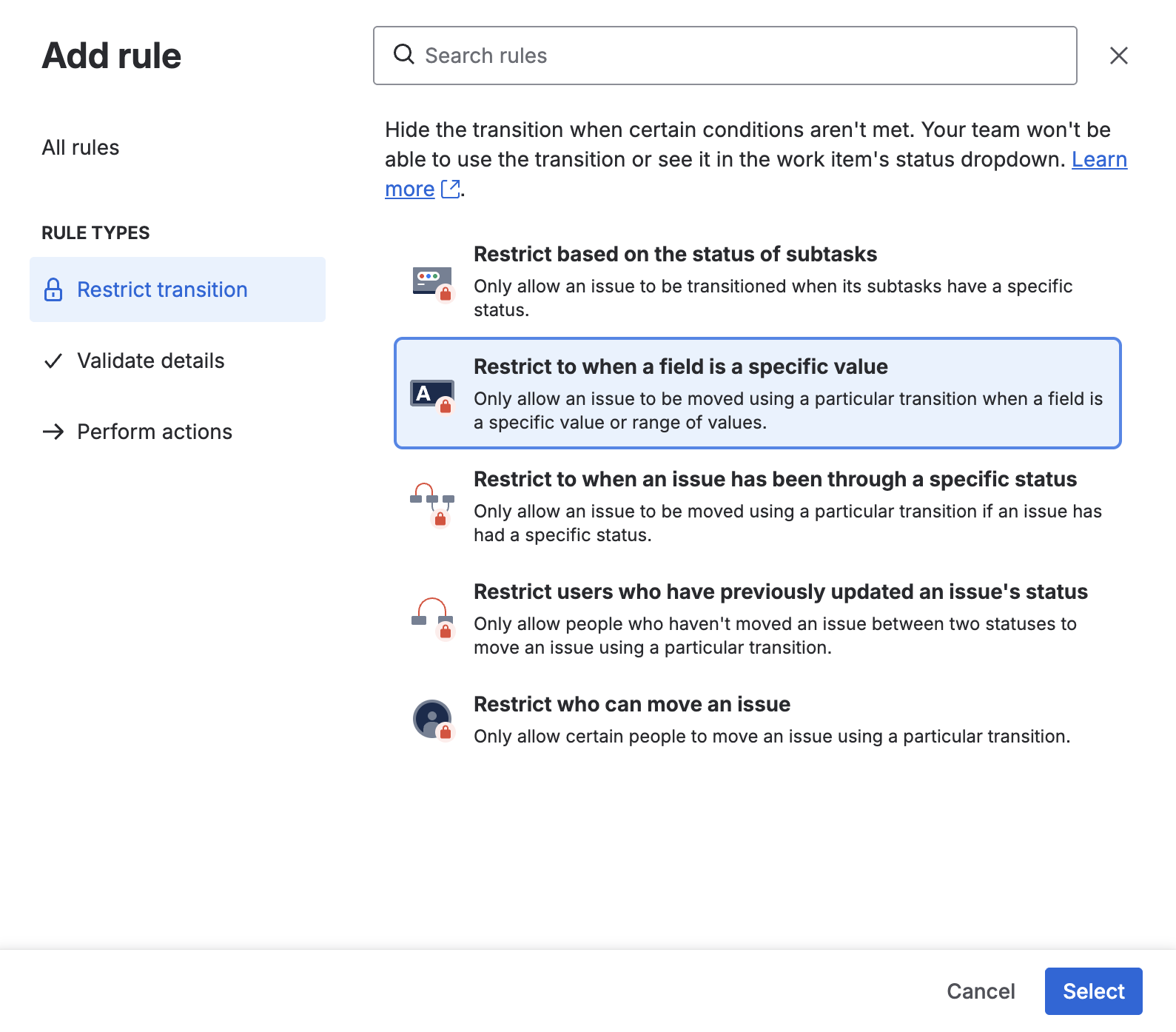Viewport: 1176px width, 1032px height.
Task: Click the checkmark icon beside Validate details
Action: (53, 361)
